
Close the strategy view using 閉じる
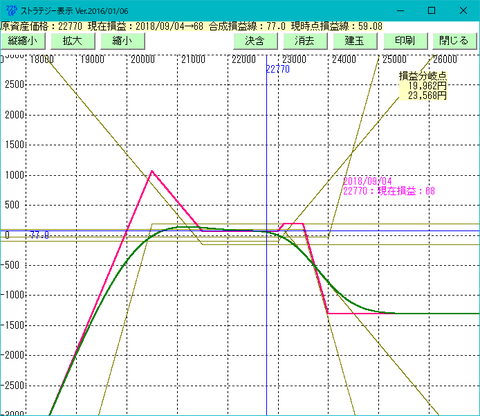coord(455,41)
